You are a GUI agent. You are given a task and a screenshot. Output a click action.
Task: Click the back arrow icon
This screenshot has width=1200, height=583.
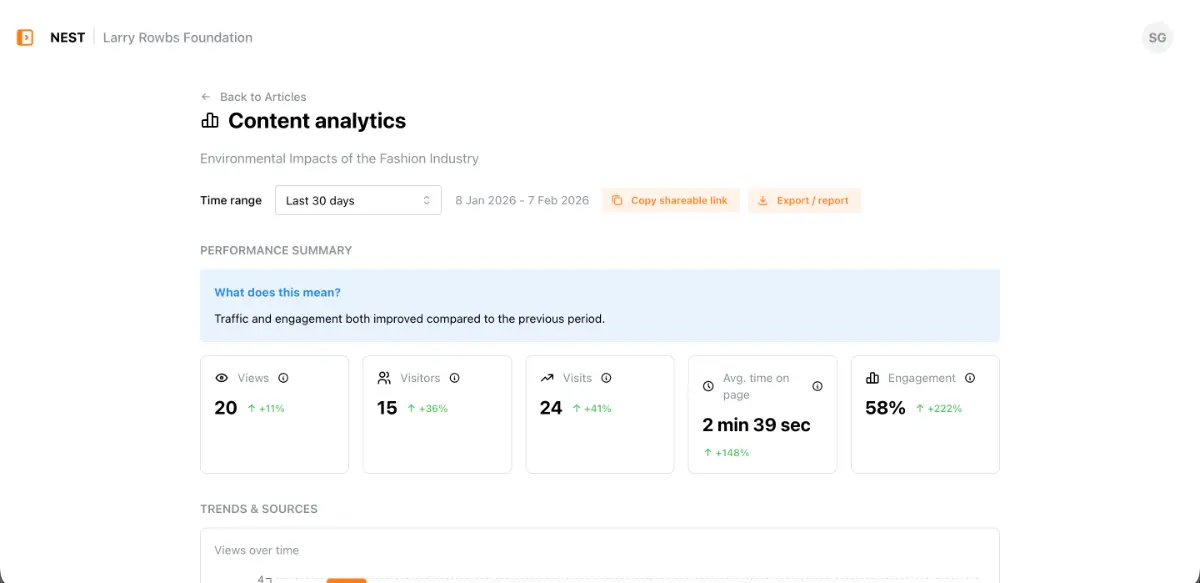[206, 97]
